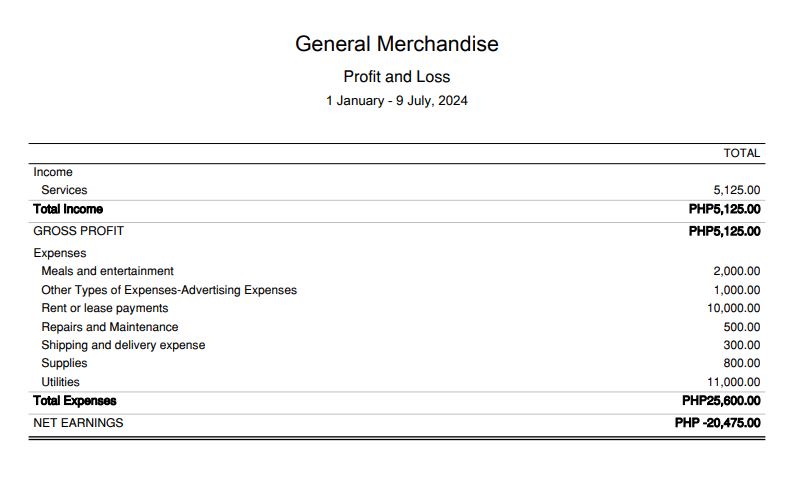
Task: Open Meals and entertainment expense row
Action: click(x=107, y=271)
